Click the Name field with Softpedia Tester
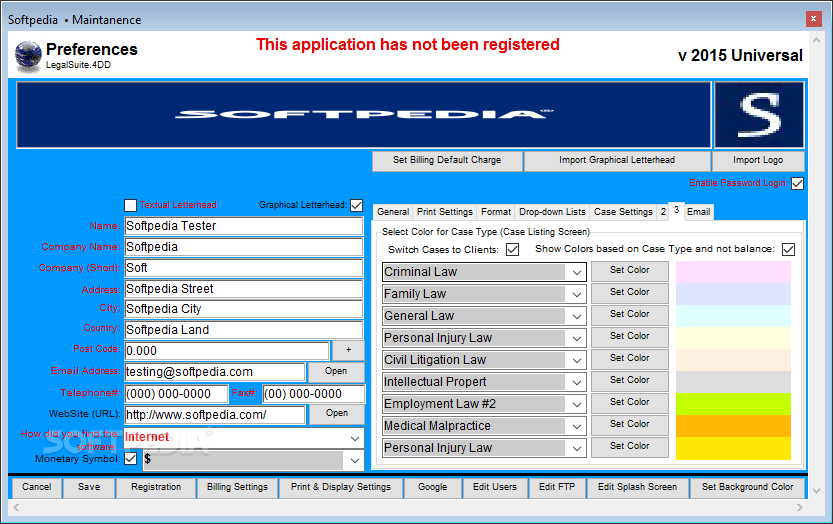This screenshot has height=524, width=833. [243, 226]
